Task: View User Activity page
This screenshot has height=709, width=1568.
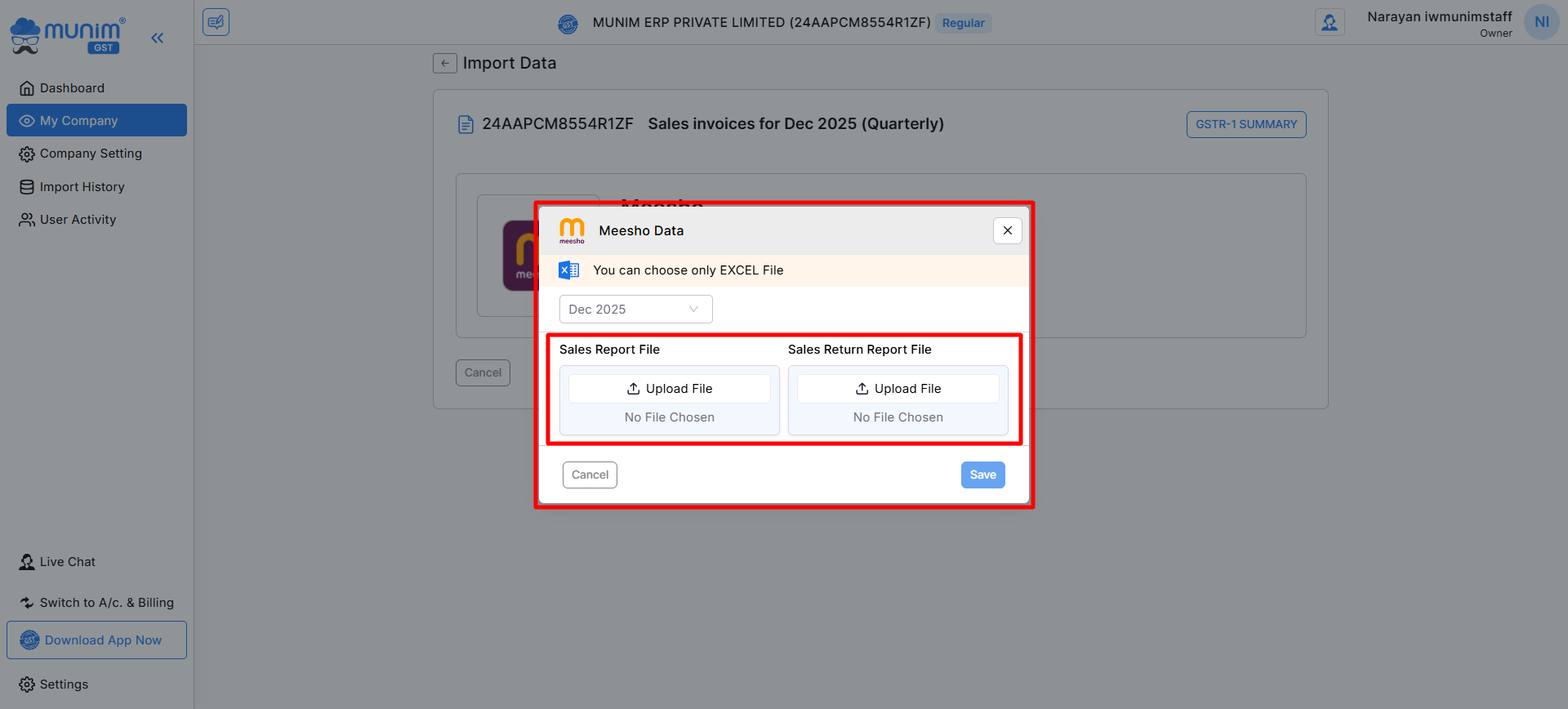Action: click(x=78, y=220)
